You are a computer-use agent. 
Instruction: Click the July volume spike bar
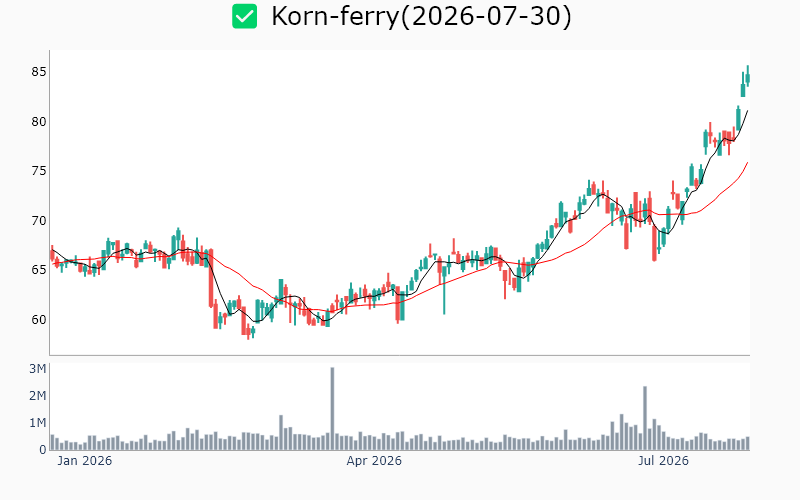(645, 418)
